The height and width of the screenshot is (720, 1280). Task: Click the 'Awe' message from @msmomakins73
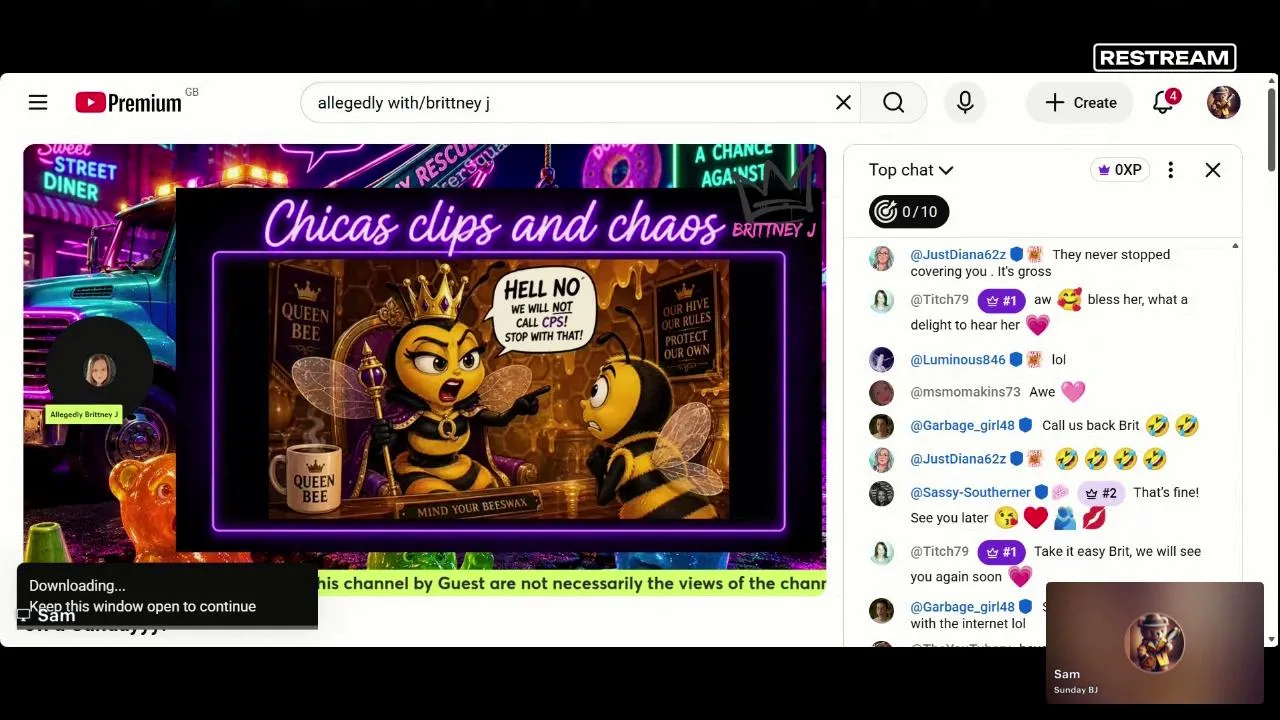click(1042, 392)
